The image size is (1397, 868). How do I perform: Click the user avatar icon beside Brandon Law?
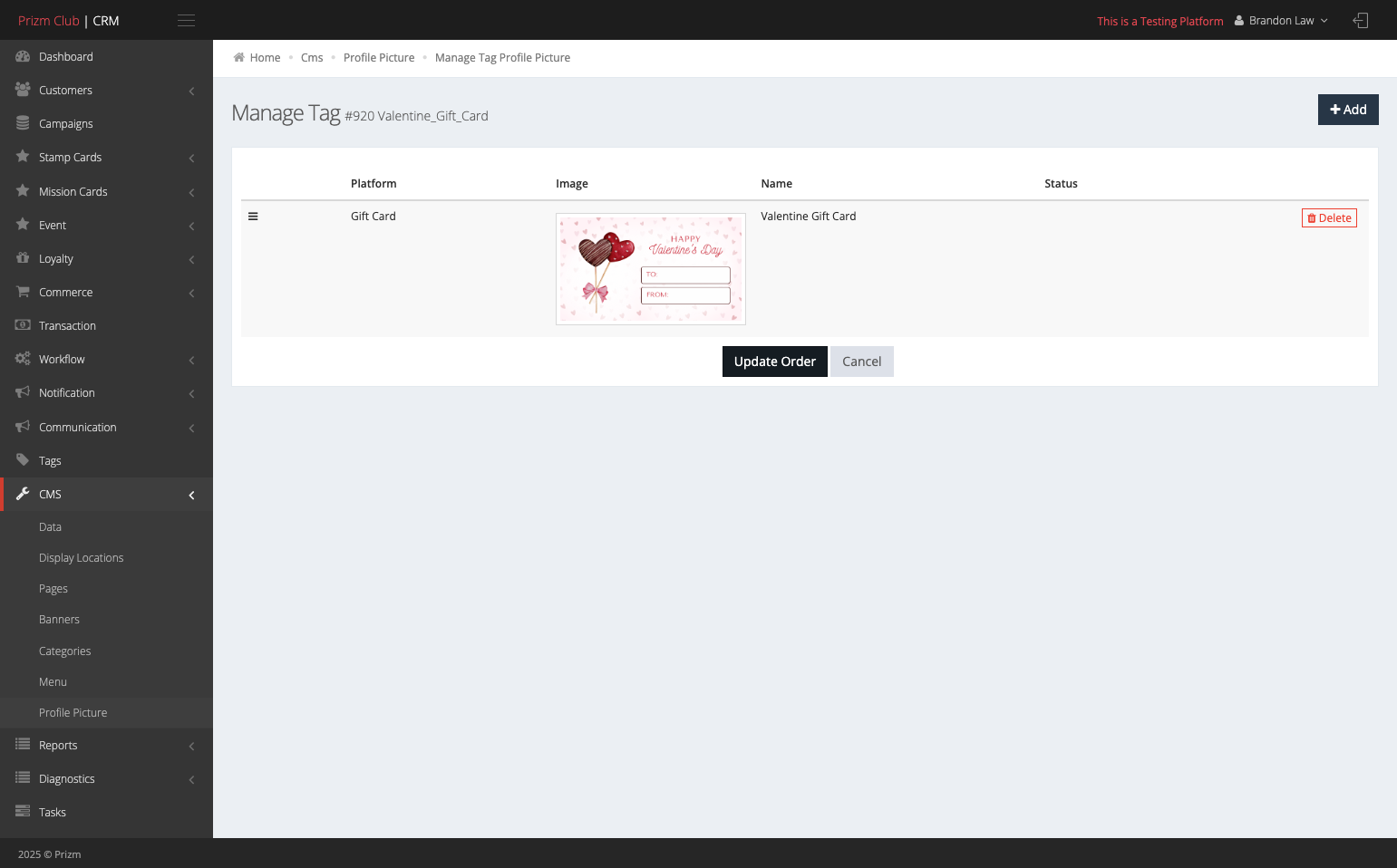[x=1239, y=21]
